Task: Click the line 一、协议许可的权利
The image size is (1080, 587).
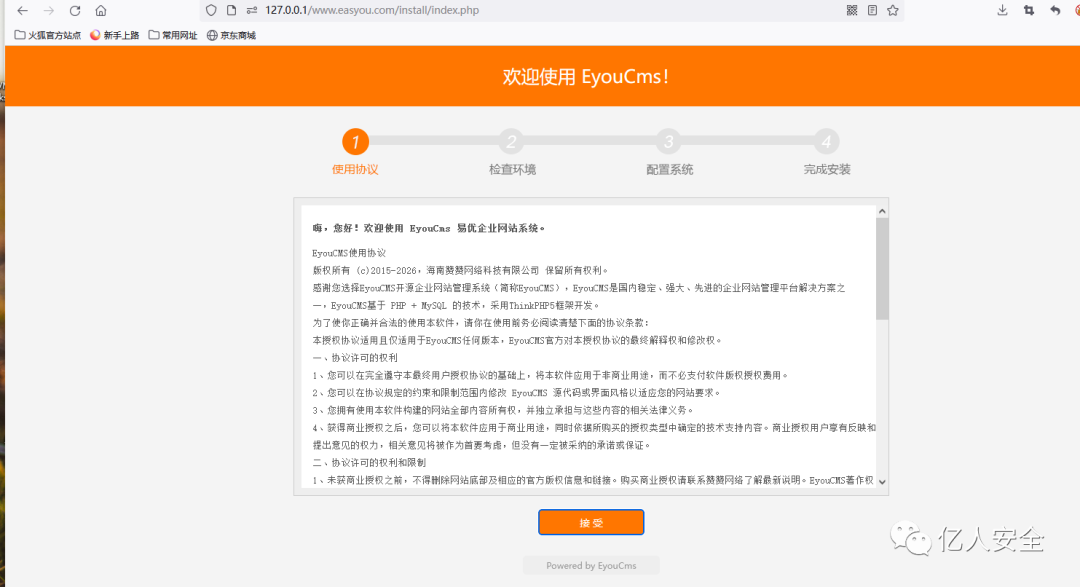Action: 355,358
